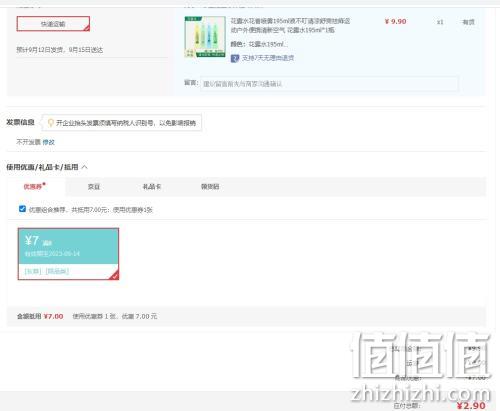Viewport: 500px width, 411px height.
Task: Open the product title link
Action: point(290,26)
